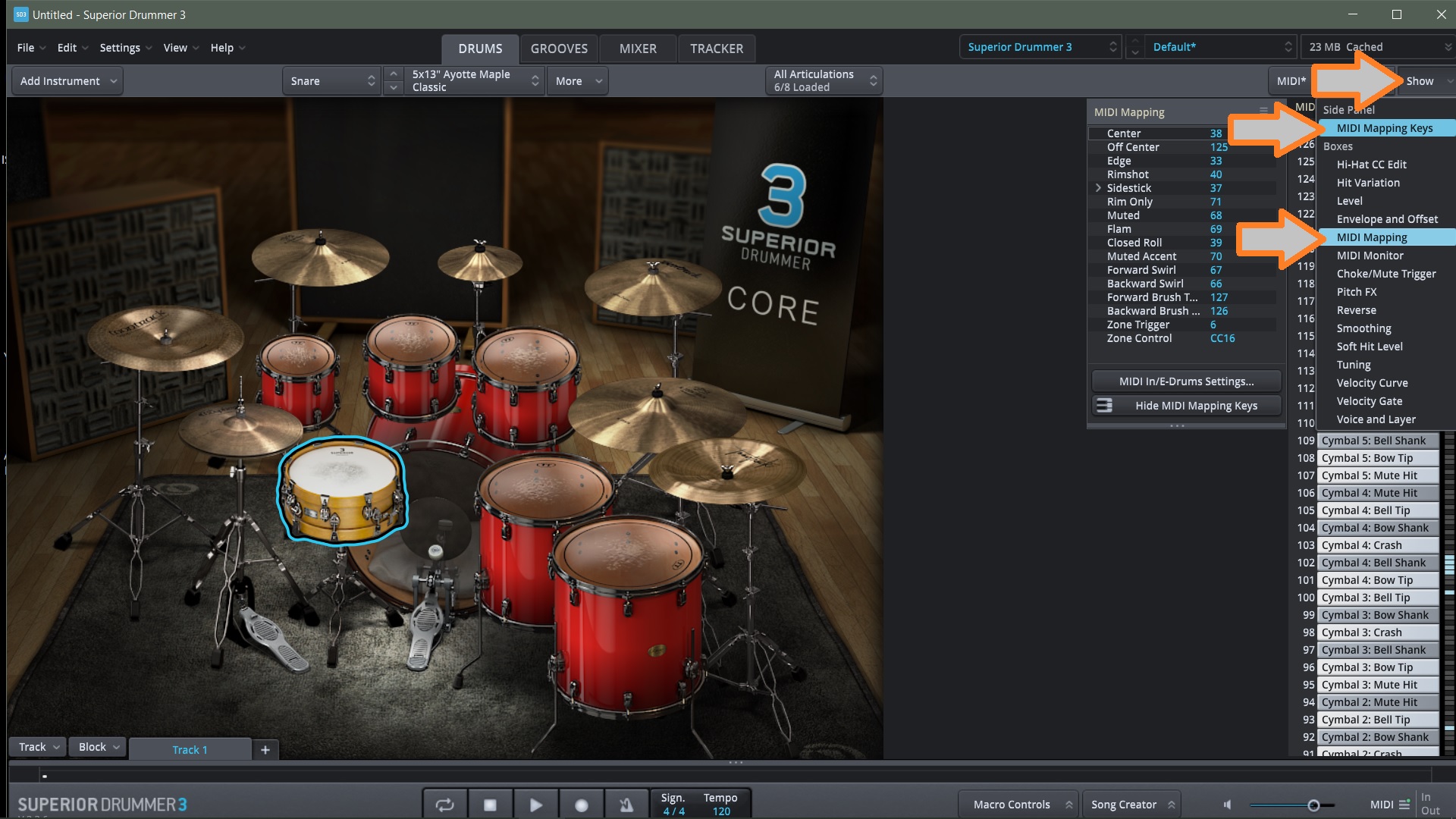Switch to the GROOVES tab
Viewport: 1456px width, 819px height.
click(x=559, y=49)
